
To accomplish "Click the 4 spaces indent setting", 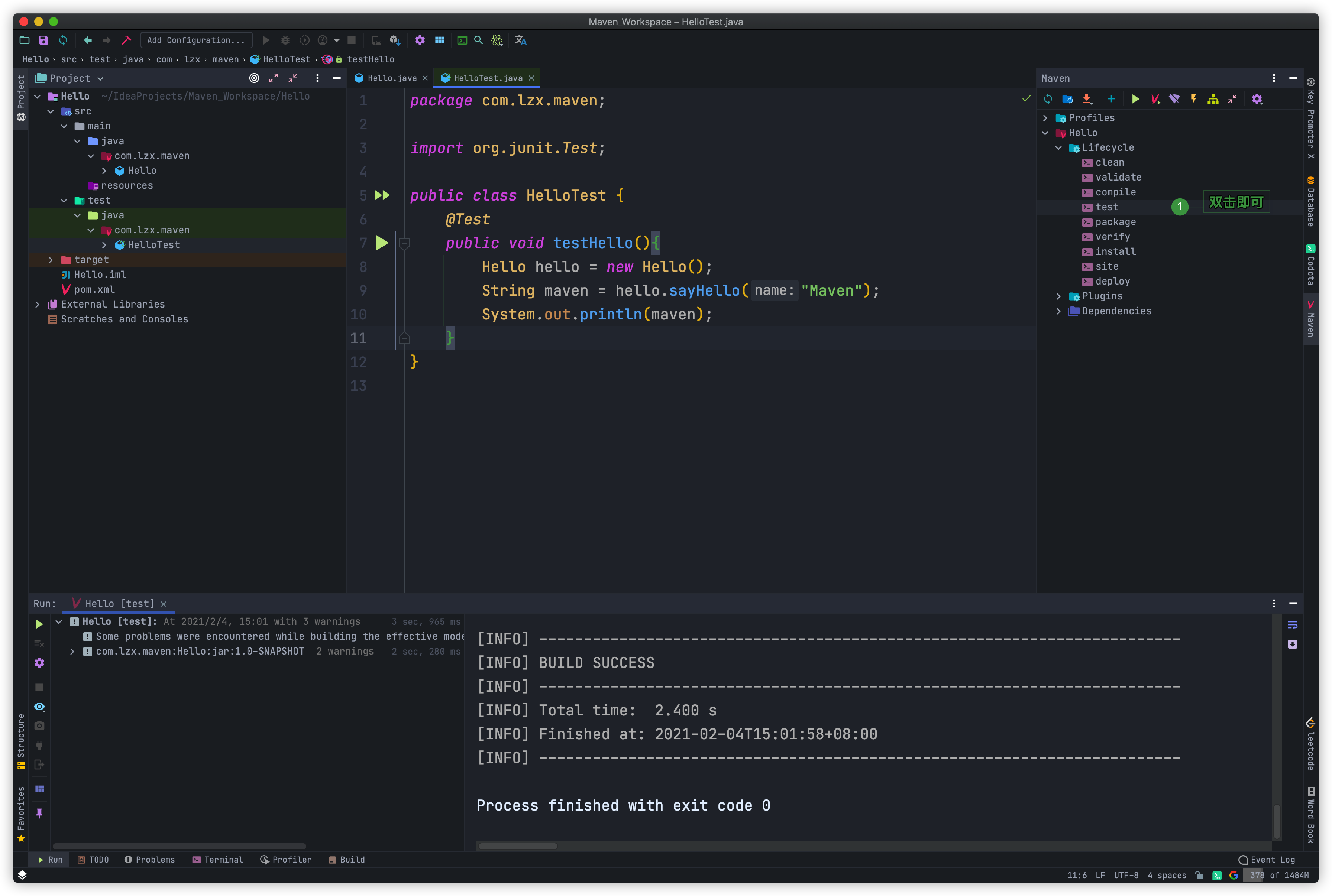I will 1166,875.
